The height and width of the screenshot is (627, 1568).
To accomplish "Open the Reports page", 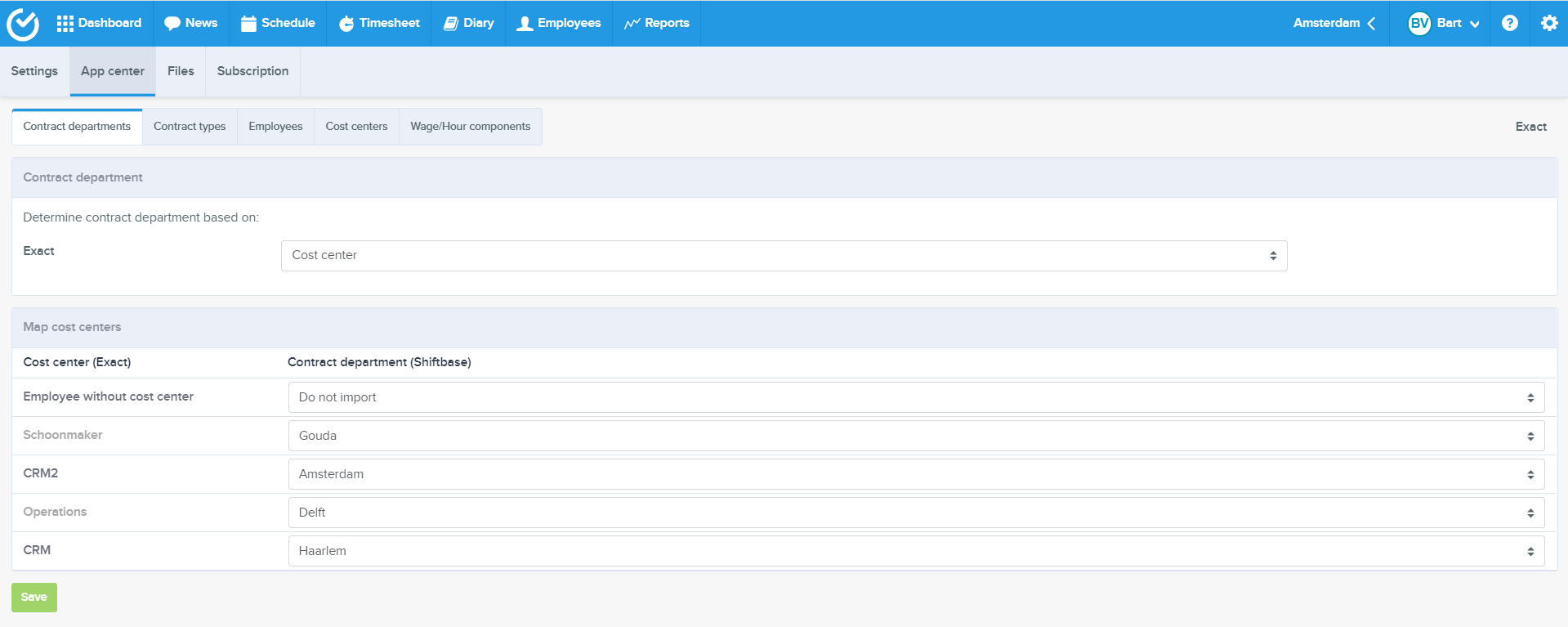I will tap(657, 23).
